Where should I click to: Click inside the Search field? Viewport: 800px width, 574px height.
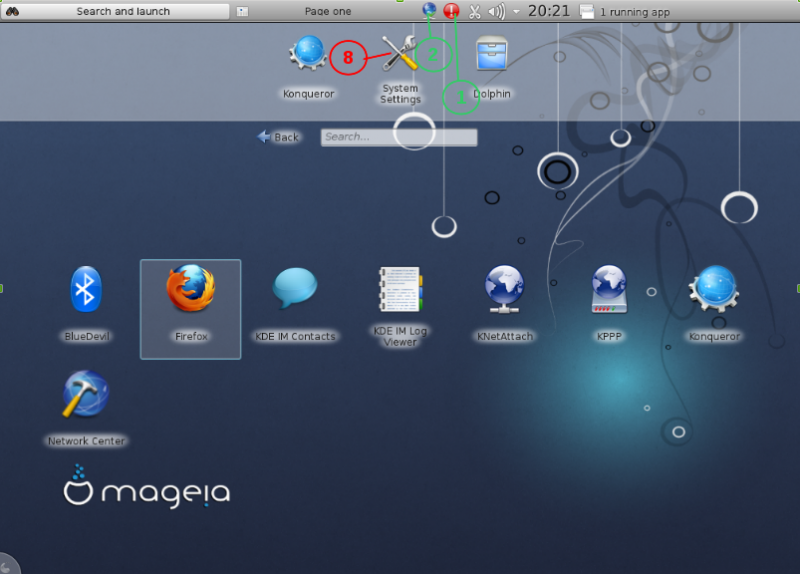(x=399, y=137)
